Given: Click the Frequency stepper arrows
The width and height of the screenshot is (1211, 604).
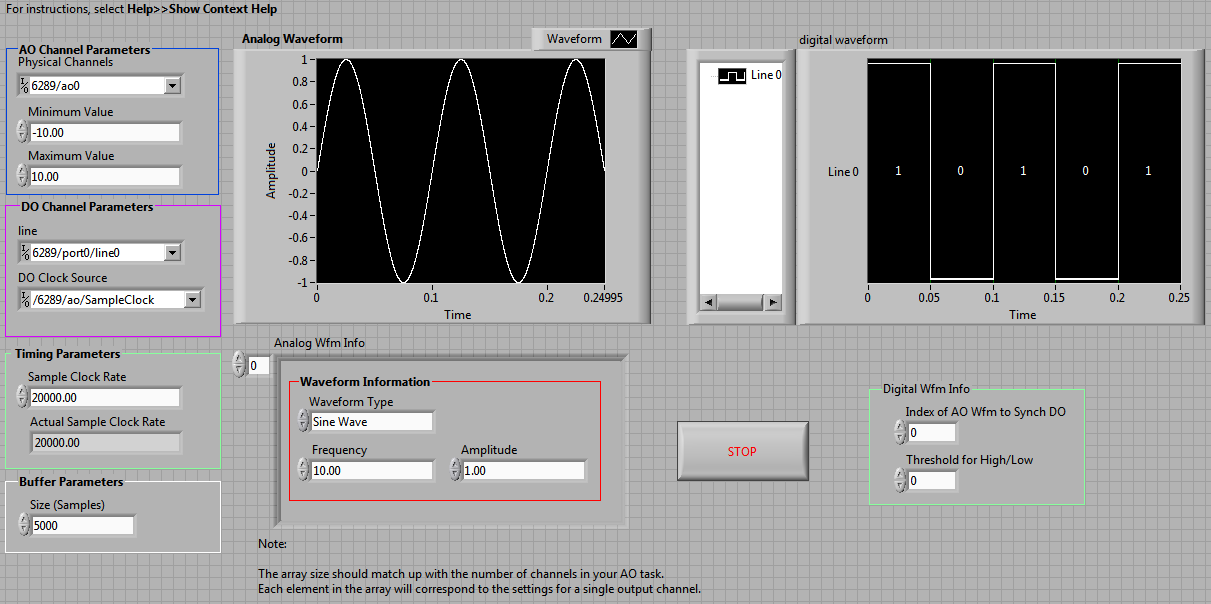Looking at the screenshot, I should point(303,470).
